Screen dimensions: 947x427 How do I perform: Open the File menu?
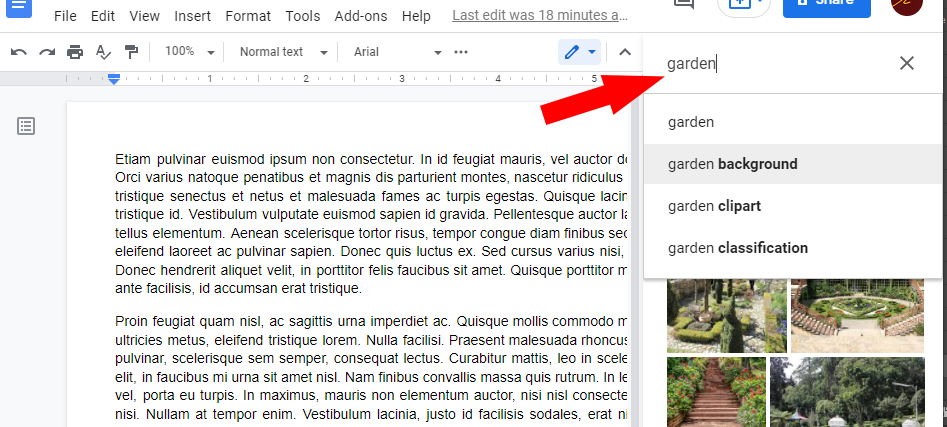pyautogui.click(x=65, y=16)
